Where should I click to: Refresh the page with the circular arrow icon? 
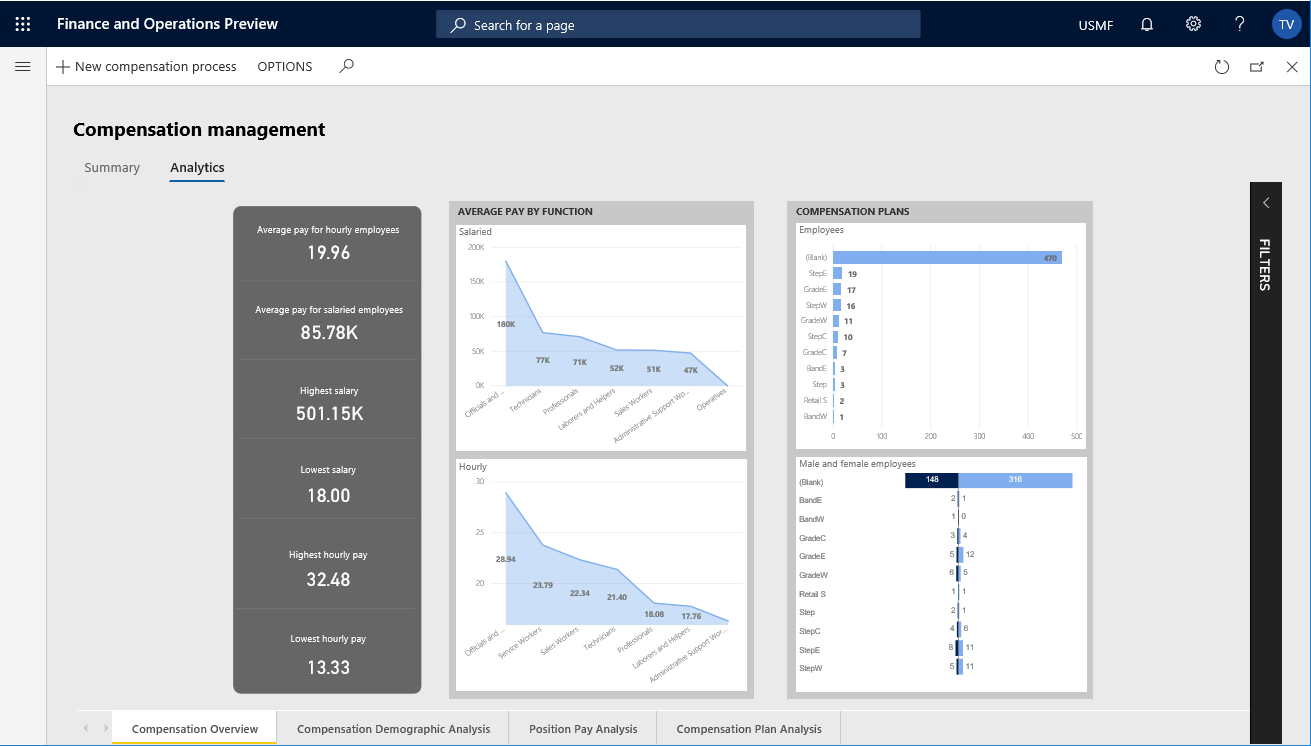click(1222, 66)
